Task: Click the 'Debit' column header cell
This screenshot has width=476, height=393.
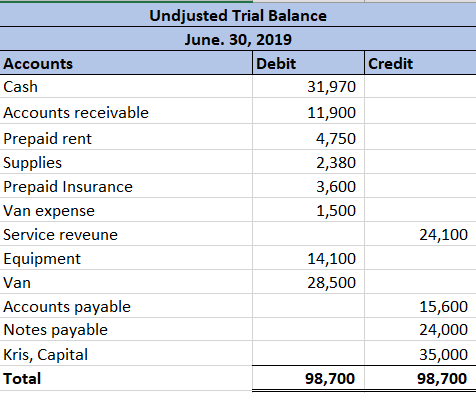Action: (308, 63)
